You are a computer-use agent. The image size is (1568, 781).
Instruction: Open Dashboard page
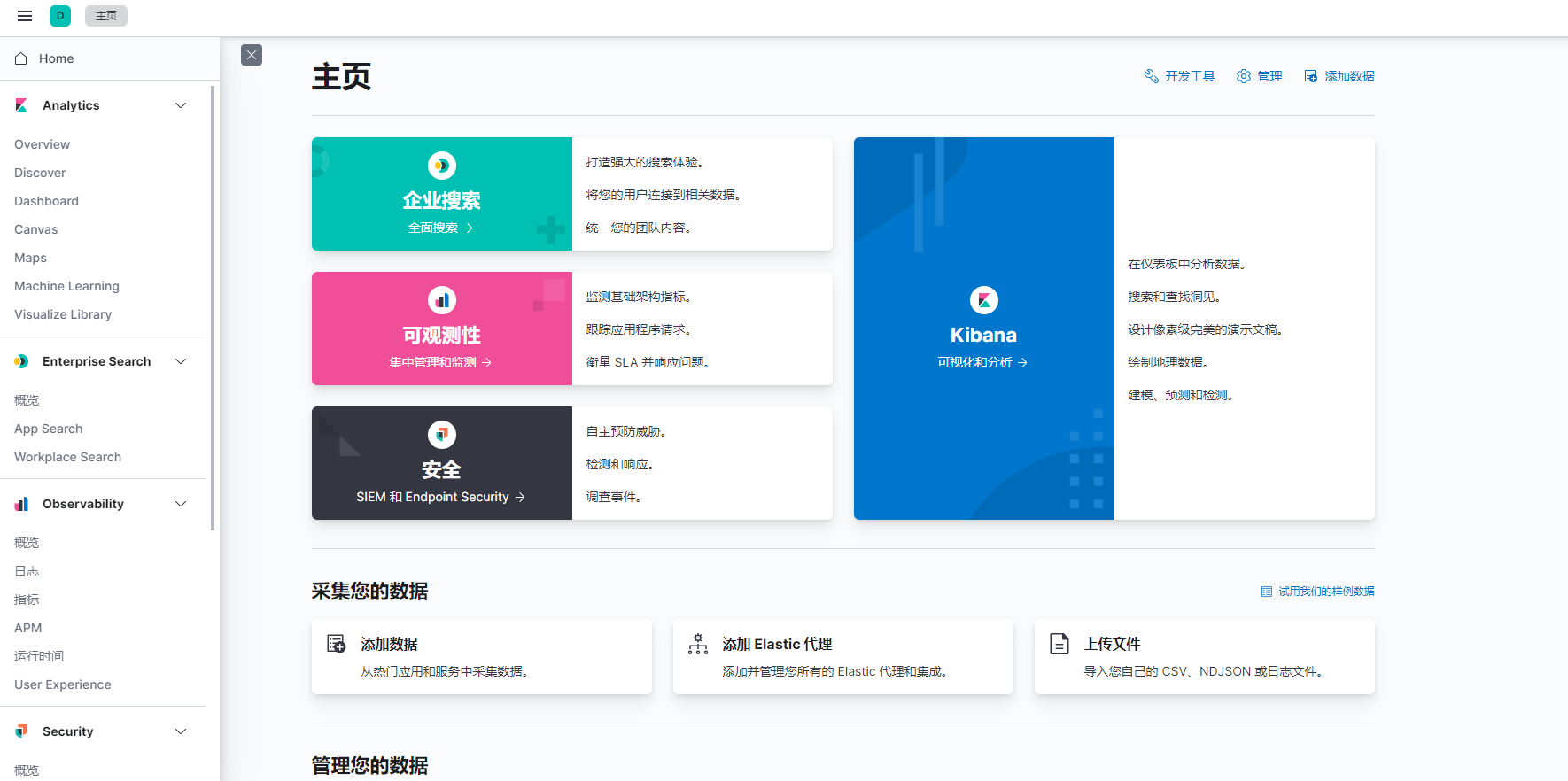pos(46,201)
